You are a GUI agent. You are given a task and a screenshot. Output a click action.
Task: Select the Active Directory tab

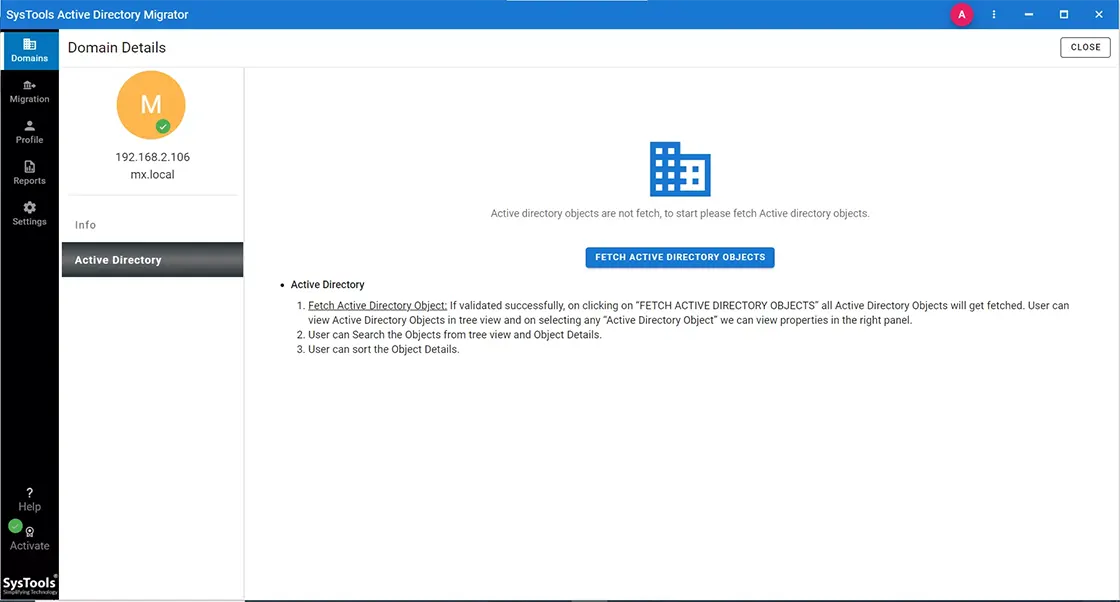pos(152,260)
